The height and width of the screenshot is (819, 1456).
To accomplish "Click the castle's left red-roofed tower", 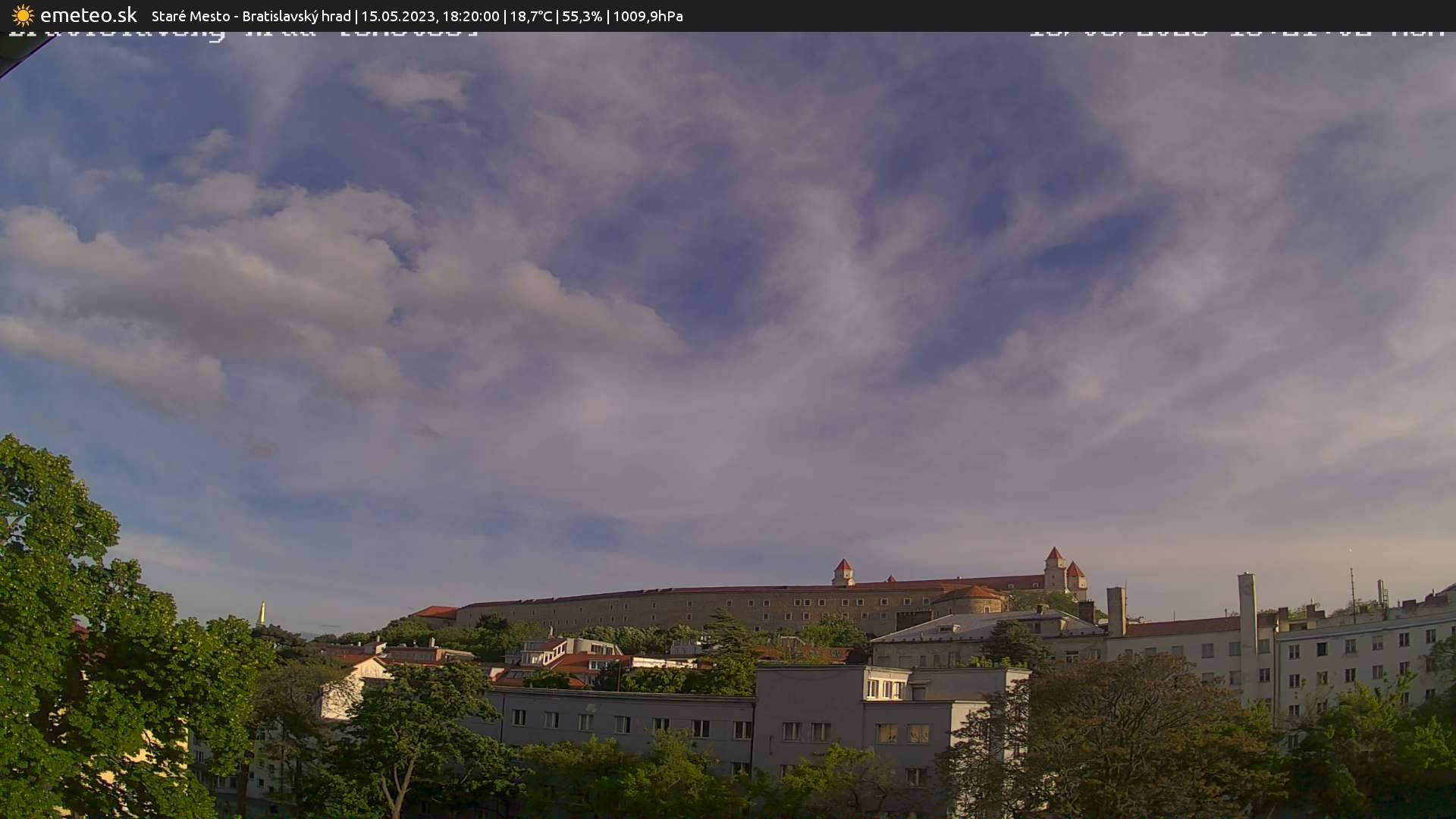I will 843,572.
